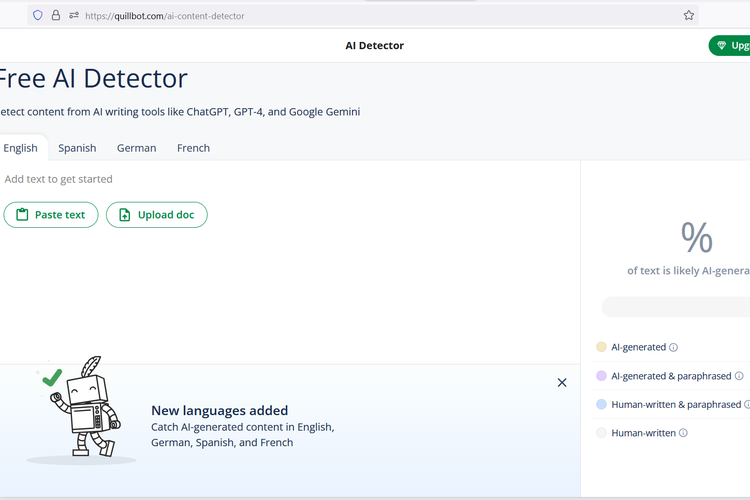Click info icon next to AI-generated

(673, 348)
